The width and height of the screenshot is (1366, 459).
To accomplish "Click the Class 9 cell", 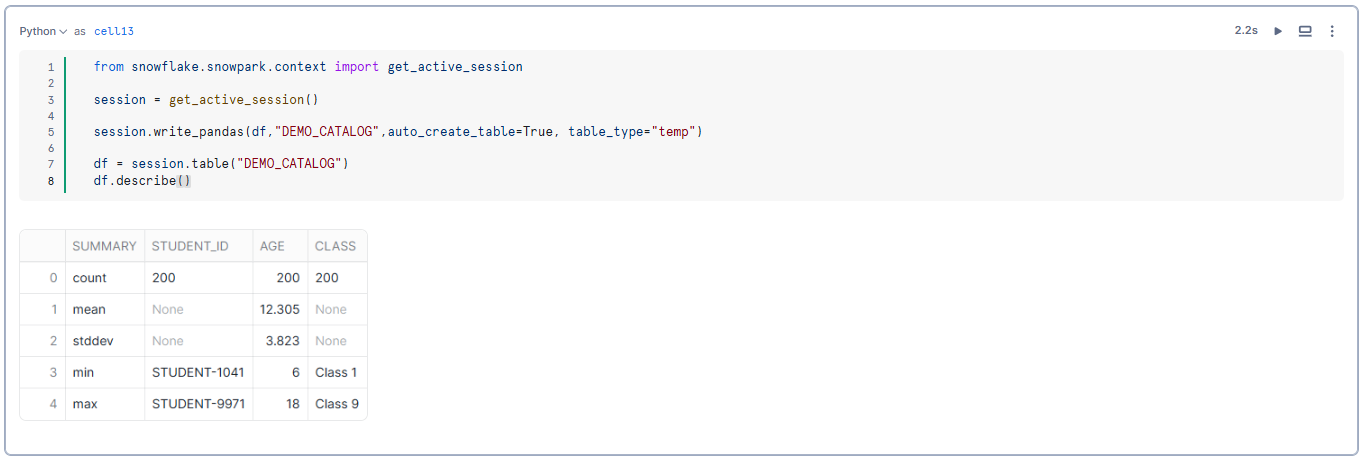I will click(337, 404).
